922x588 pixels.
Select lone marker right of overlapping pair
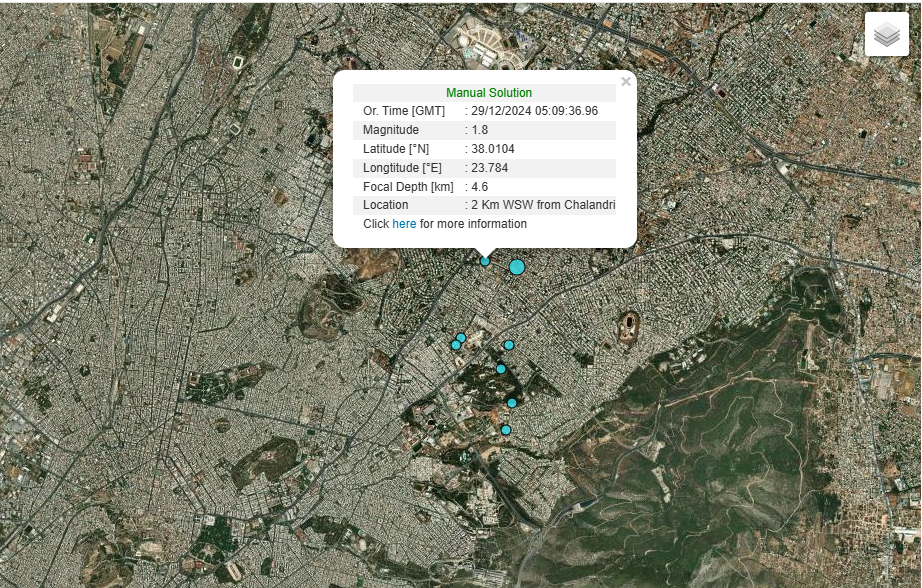tap(509, 345)
